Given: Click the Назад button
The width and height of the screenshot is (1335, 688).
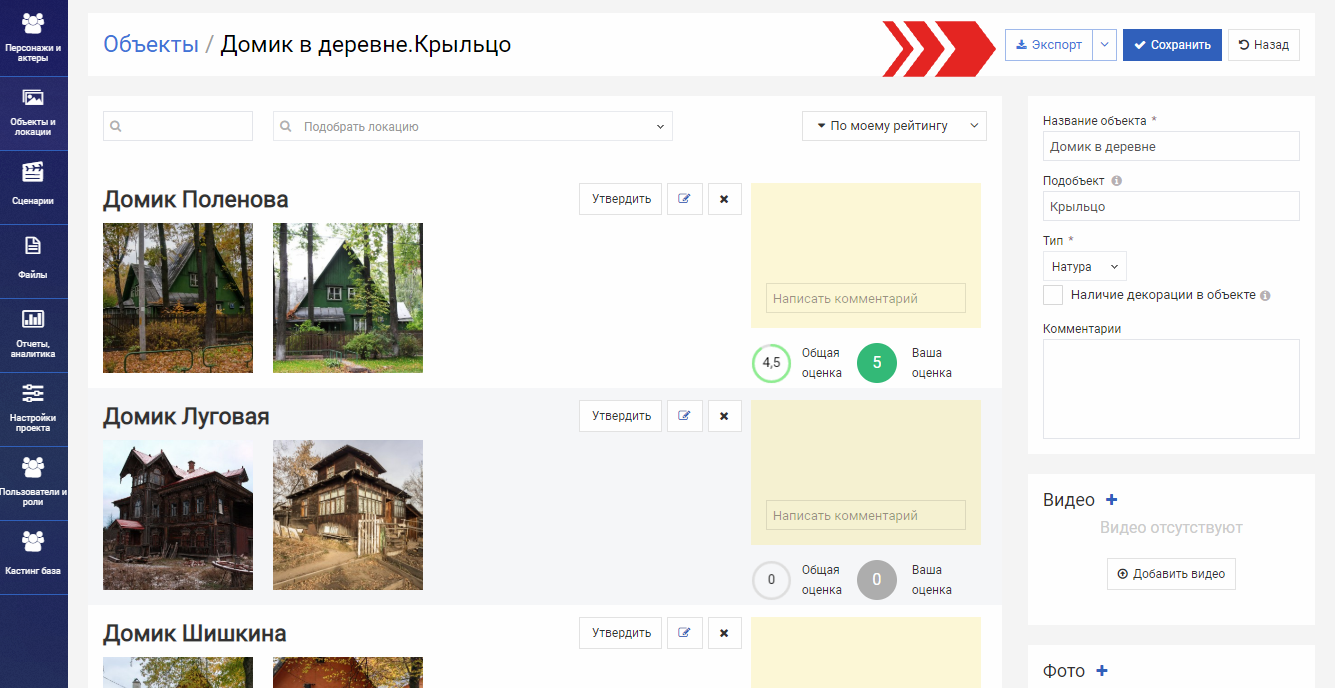Looking at the screenshot, I should (x=1264, y=45).
